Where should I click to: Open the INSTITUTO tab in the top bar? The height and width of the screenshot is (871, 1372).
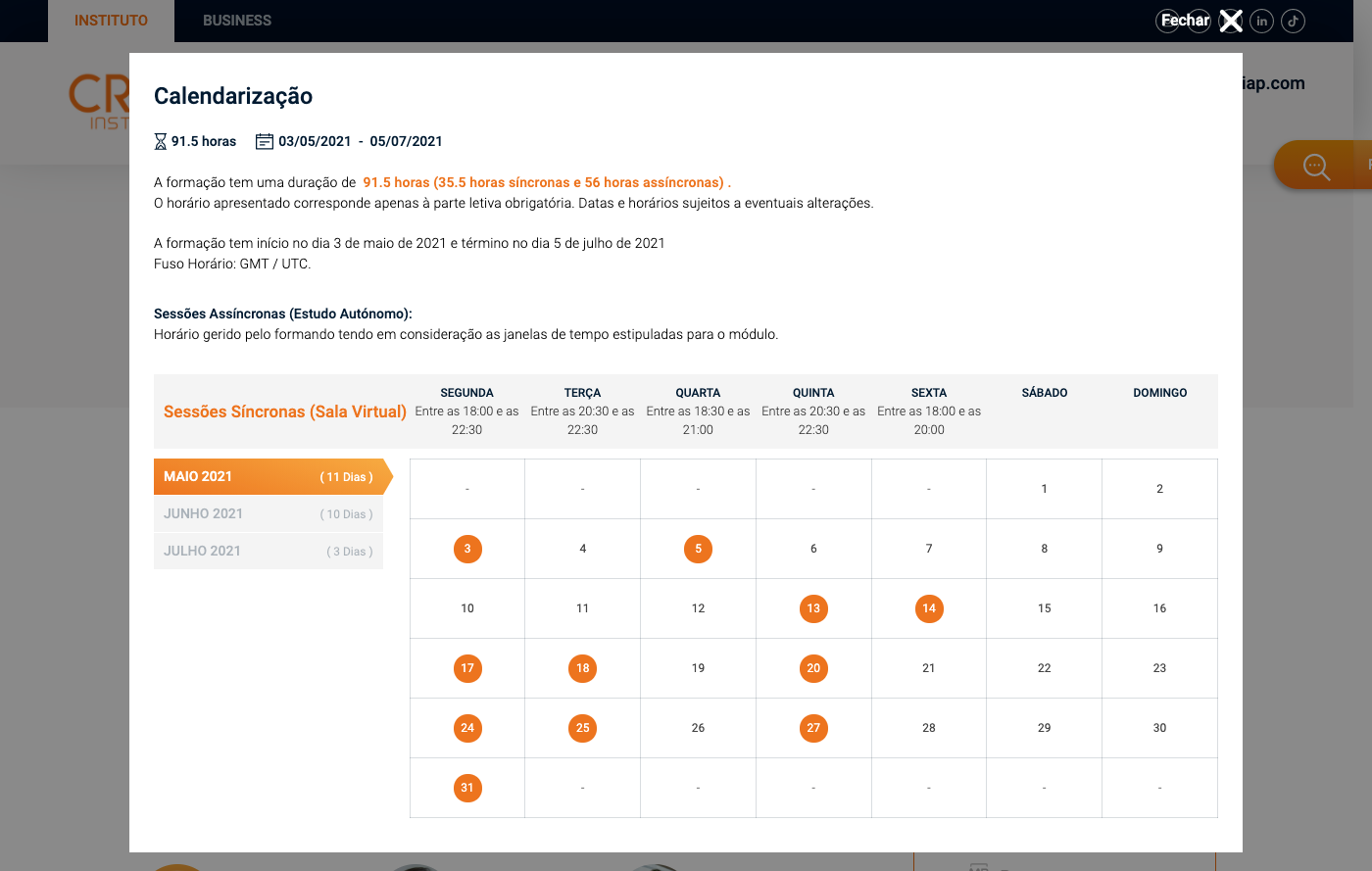pyautogui.click(x=111, y=21)
